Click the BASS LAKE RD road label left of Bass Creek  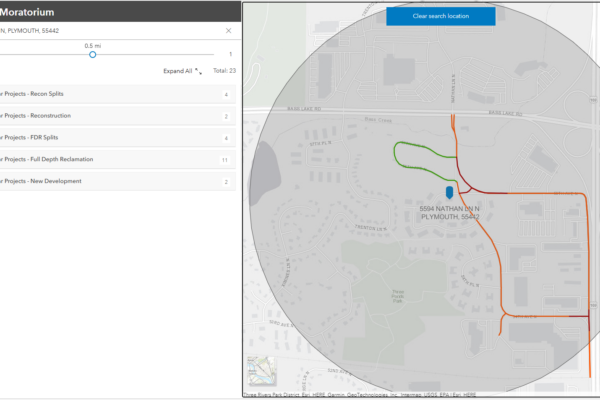[x=304, y=109]
